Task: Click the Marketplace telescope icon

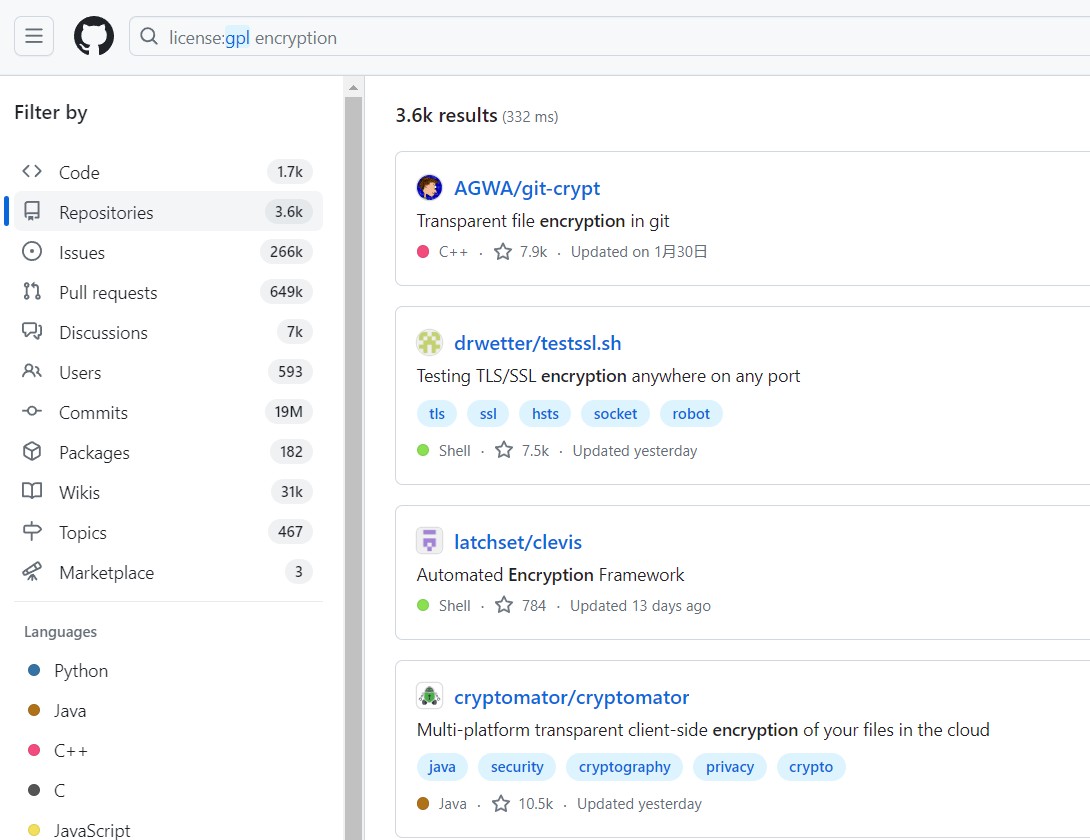Action: tap(32, 572)
